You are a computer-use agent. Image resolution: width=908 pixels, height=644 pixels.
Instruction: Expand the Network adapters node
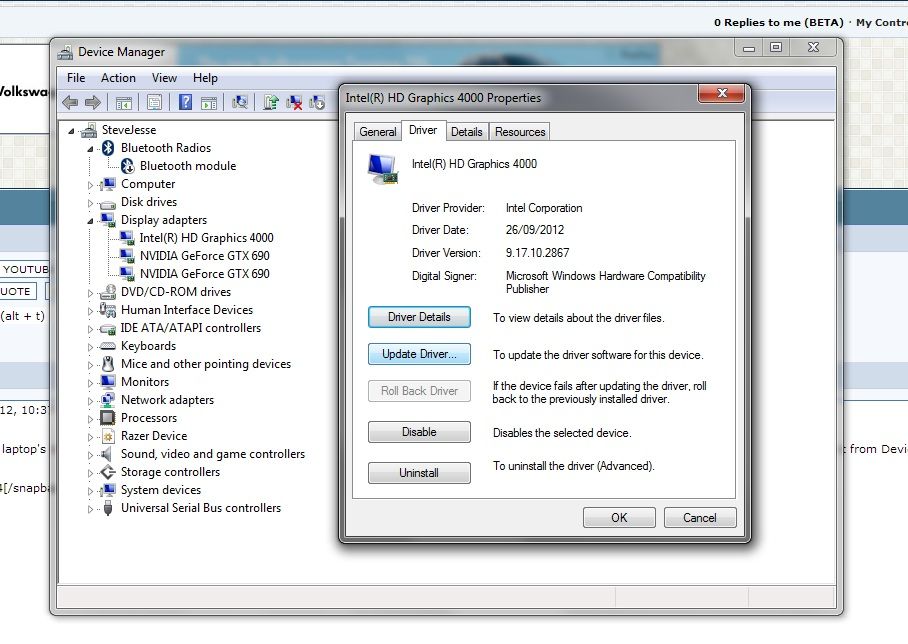[x=90, y=400]
